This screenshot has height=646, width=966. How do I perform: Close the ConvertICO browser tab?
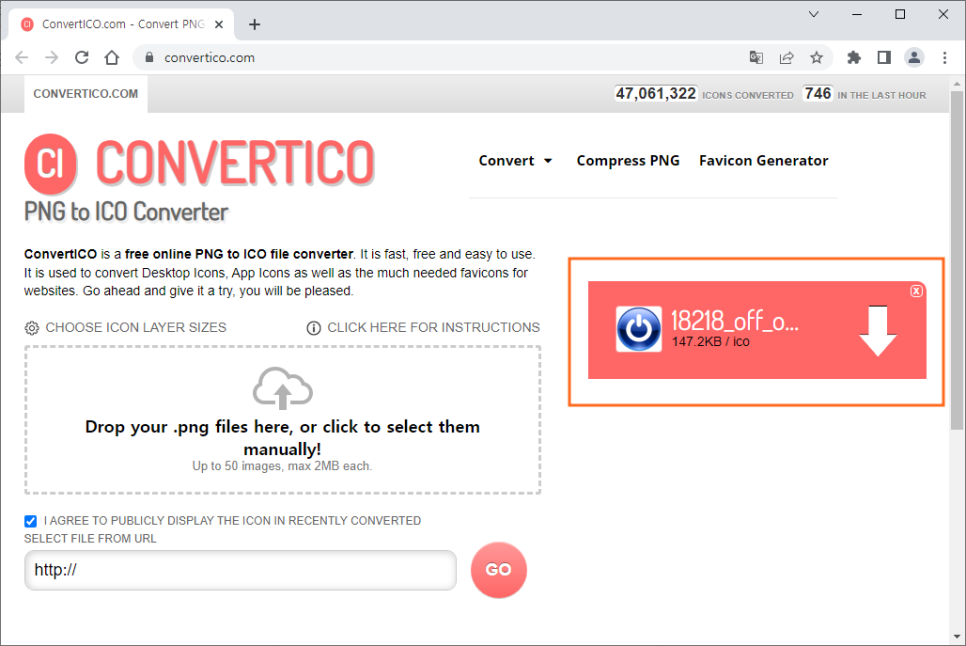(219, 25)
